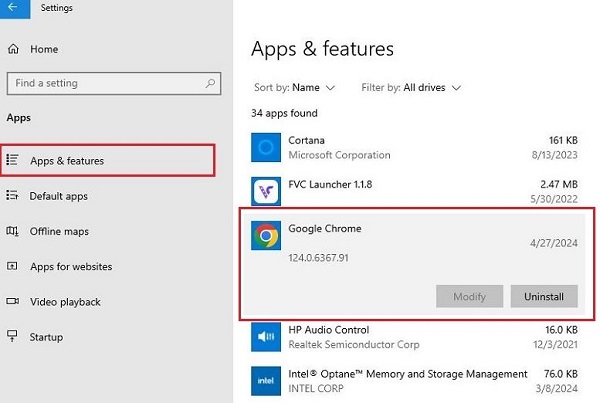Open Apps for websites page

point(71,266)
